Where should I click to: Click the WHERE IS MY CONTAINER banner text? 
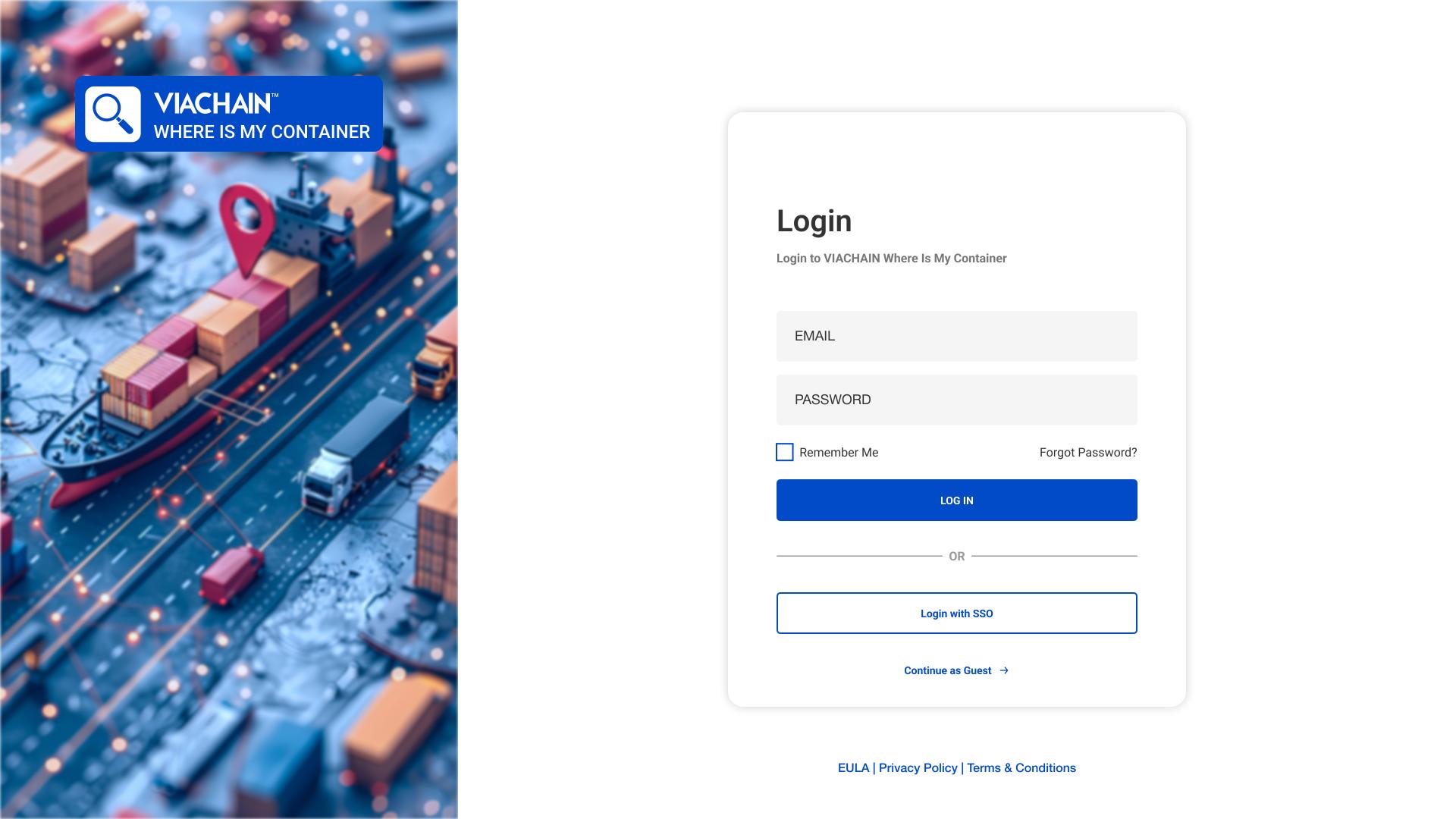262,132
